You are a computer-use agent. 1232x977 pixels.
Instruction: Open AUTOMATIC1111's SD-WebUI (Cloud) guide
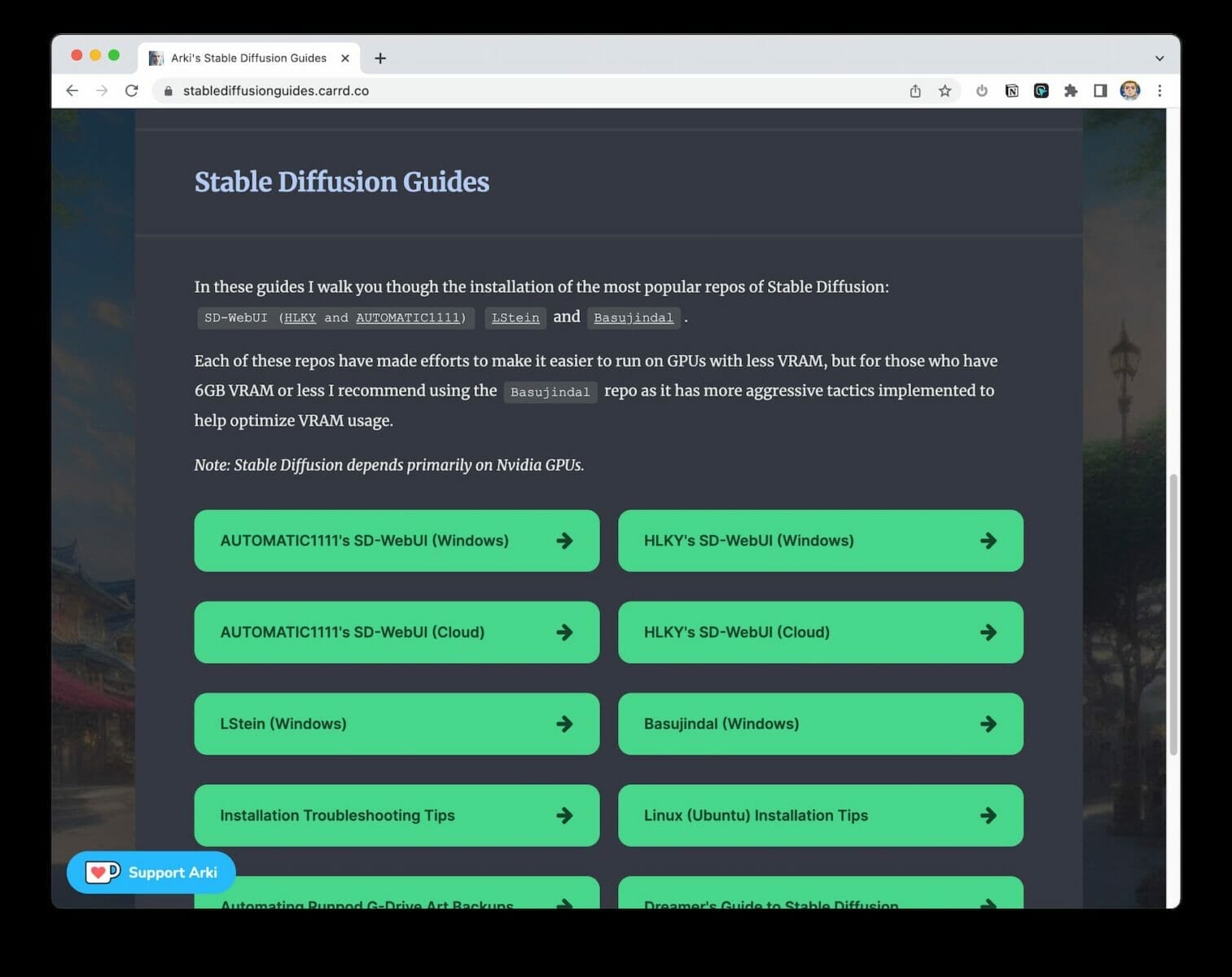pos(397,632)
